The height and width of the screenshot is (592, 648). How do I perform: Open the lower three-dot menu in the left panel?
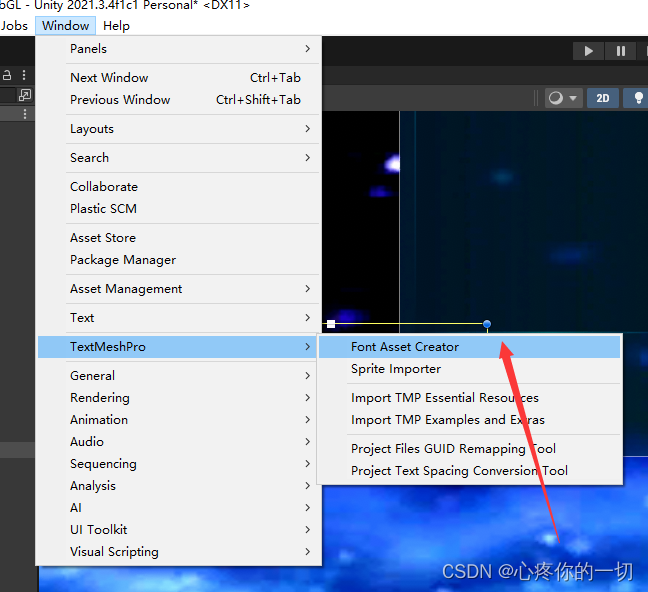coord(25,114)
